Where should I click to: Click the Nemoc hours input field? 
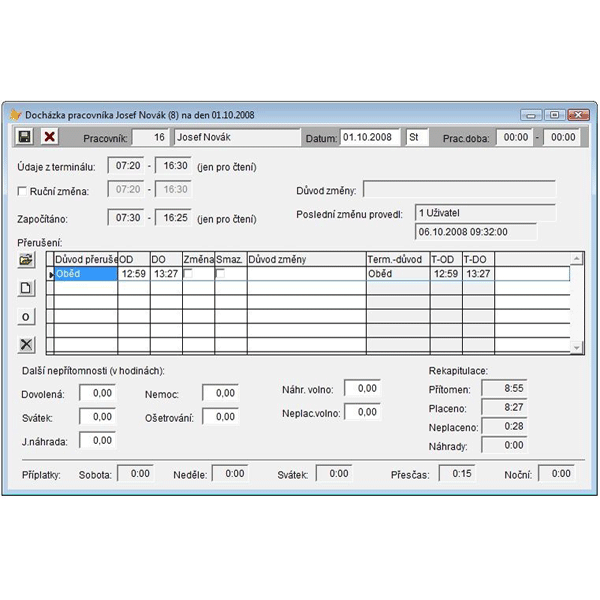tap(220, 393)
